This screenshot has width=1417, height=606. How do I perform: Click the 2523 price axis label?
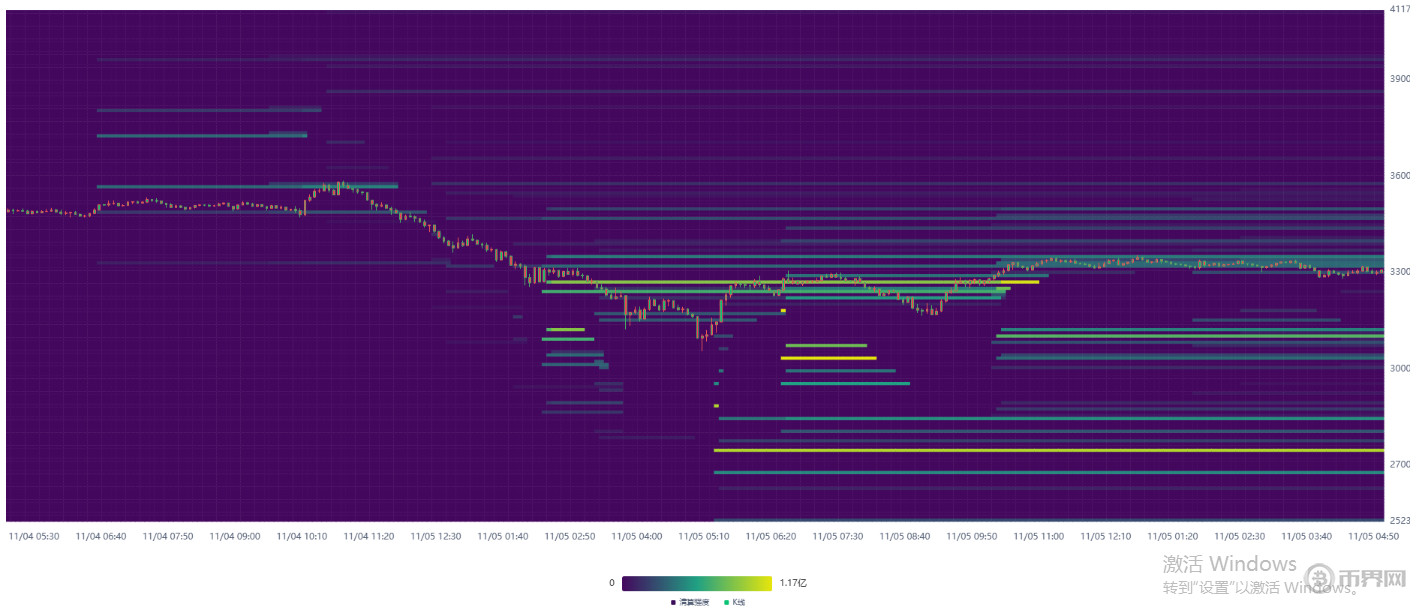pyautogui.click(x=1400, y=521)
